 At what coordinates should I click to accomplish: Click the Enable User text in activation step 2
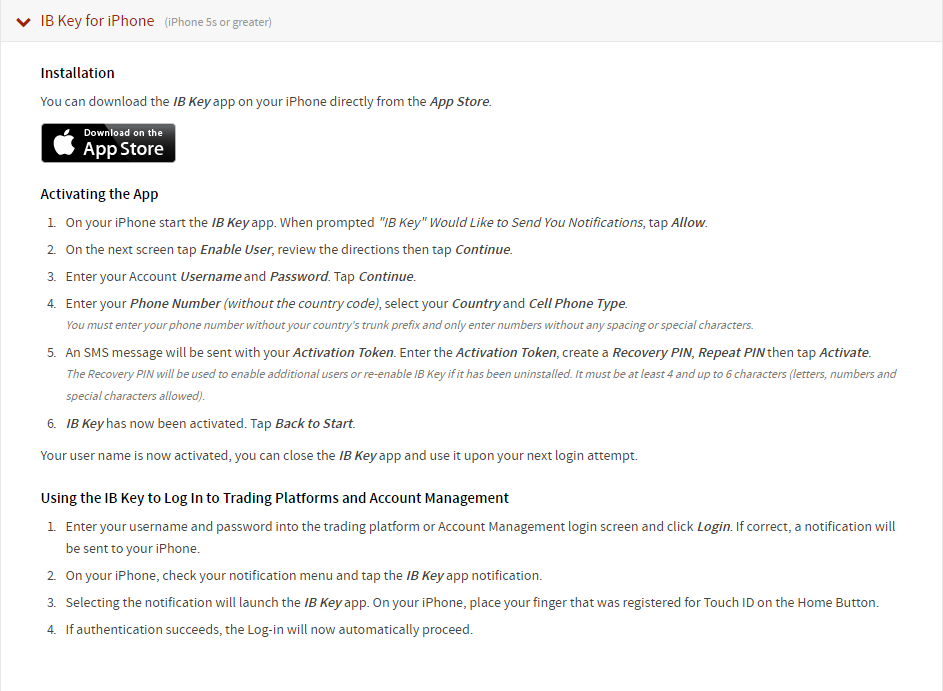click(236, 250)
